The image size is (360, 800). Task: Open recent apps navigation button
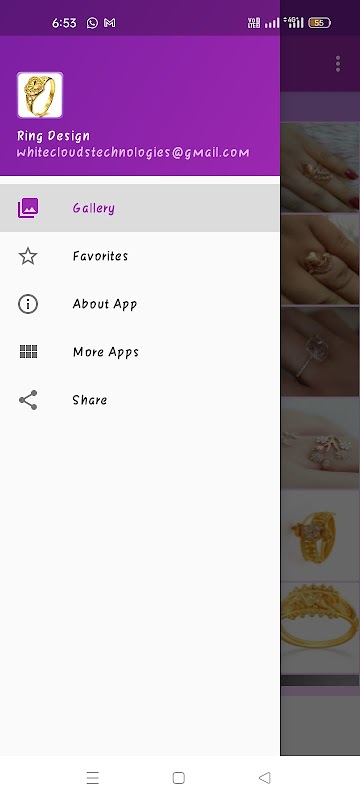coord(92,778)
